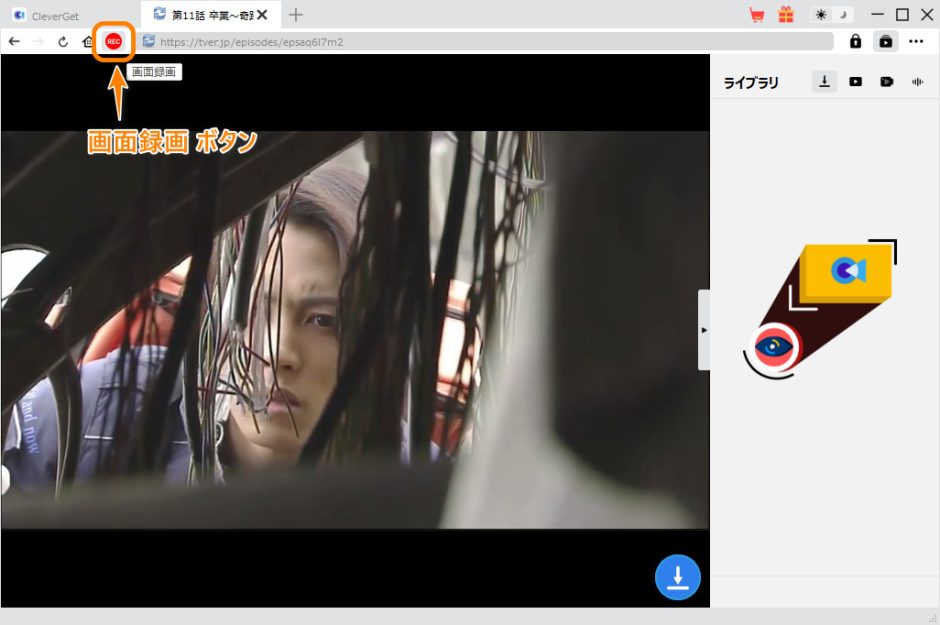Navigate back with the left arrow
Image resolution: width=940 pixels, height=625 pixels.
coord(13,42)
